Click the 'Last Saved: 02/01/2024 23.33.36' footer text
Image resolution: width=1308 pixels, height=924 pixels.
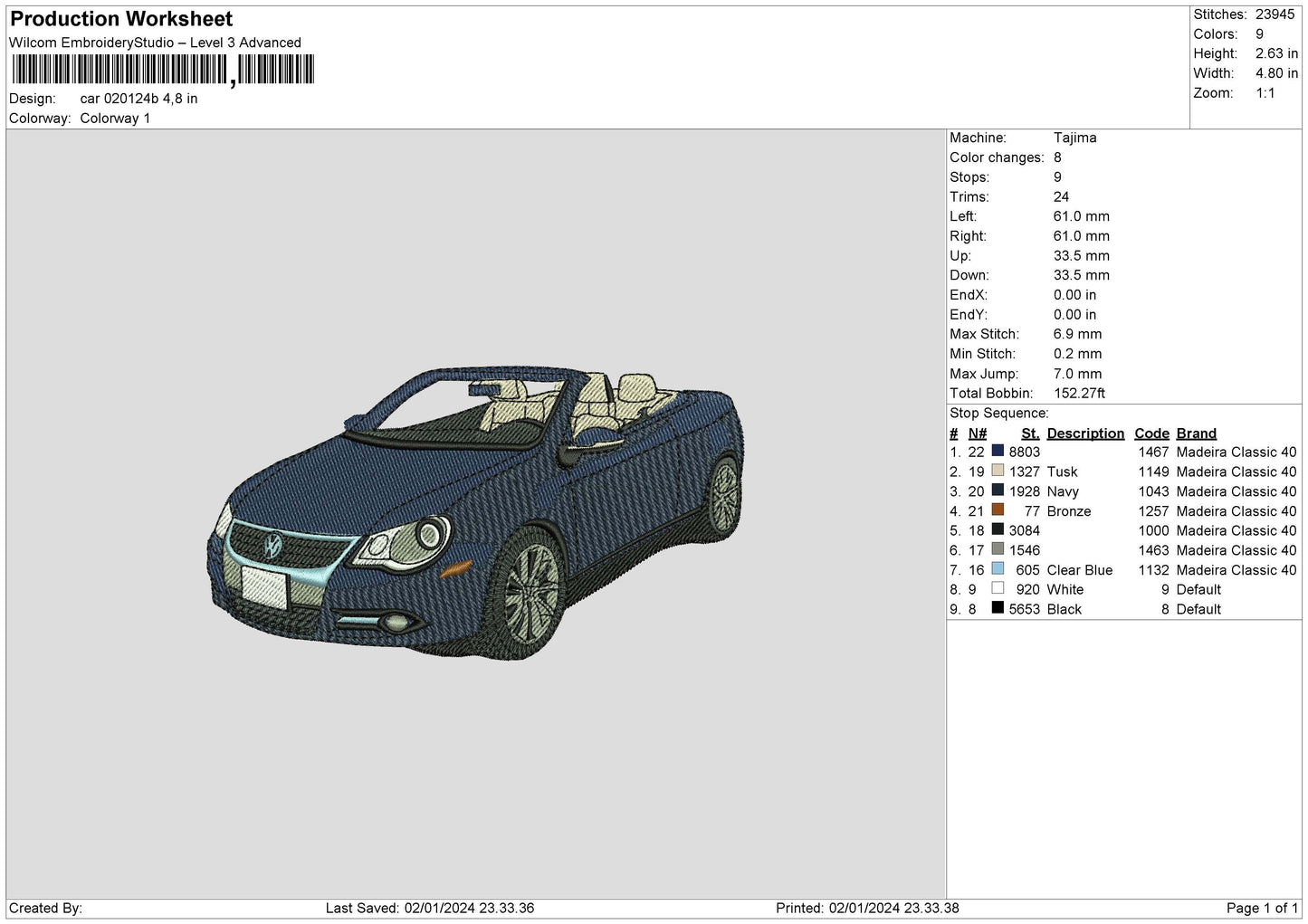(430, 908)
